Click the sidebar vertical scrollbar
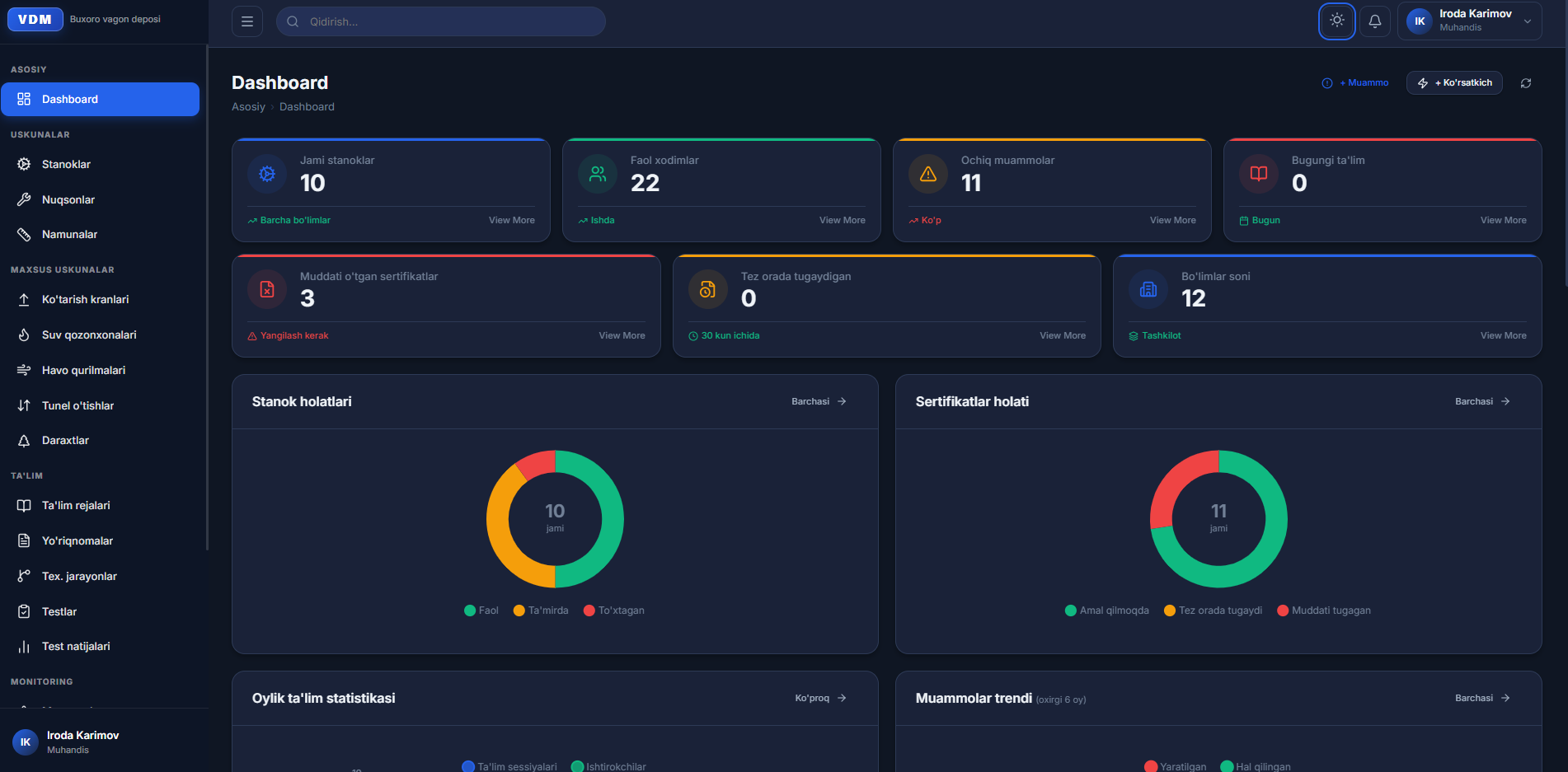 pos(207,297)
